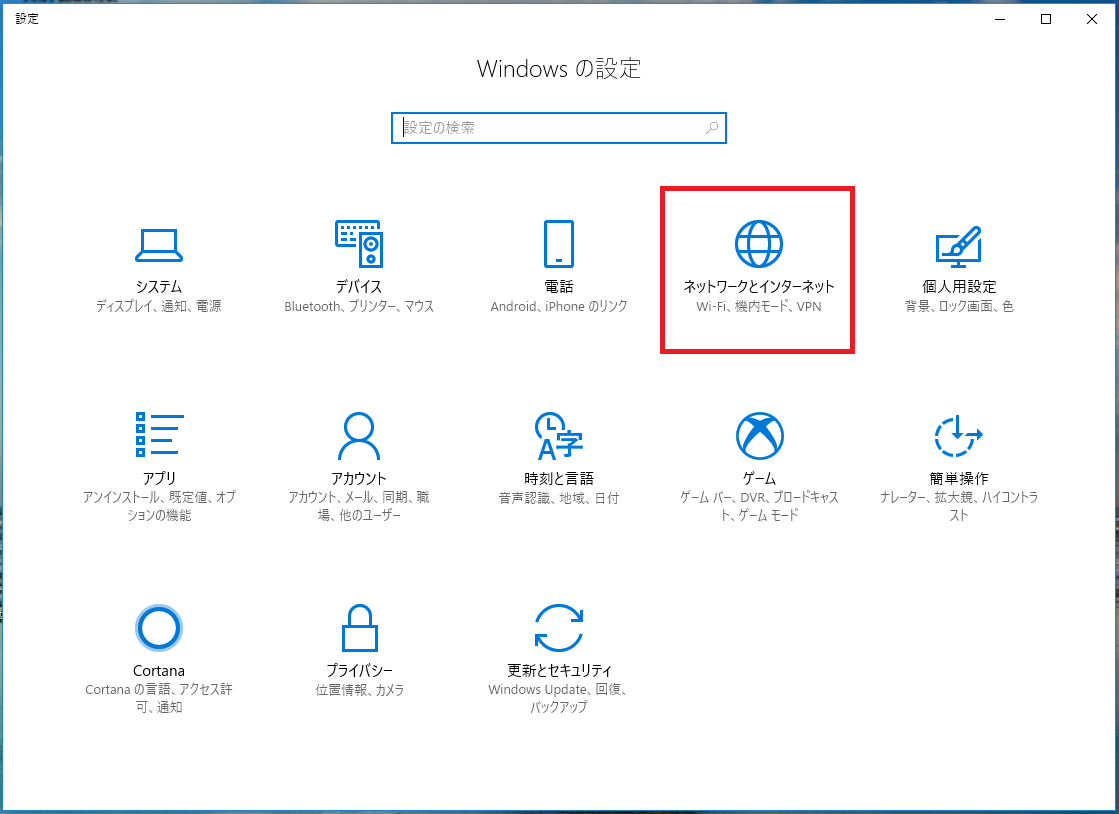Click the 簡単操作 dashed clock icon
Screen dimensions: 1119x814
click(x=958, y=434)
